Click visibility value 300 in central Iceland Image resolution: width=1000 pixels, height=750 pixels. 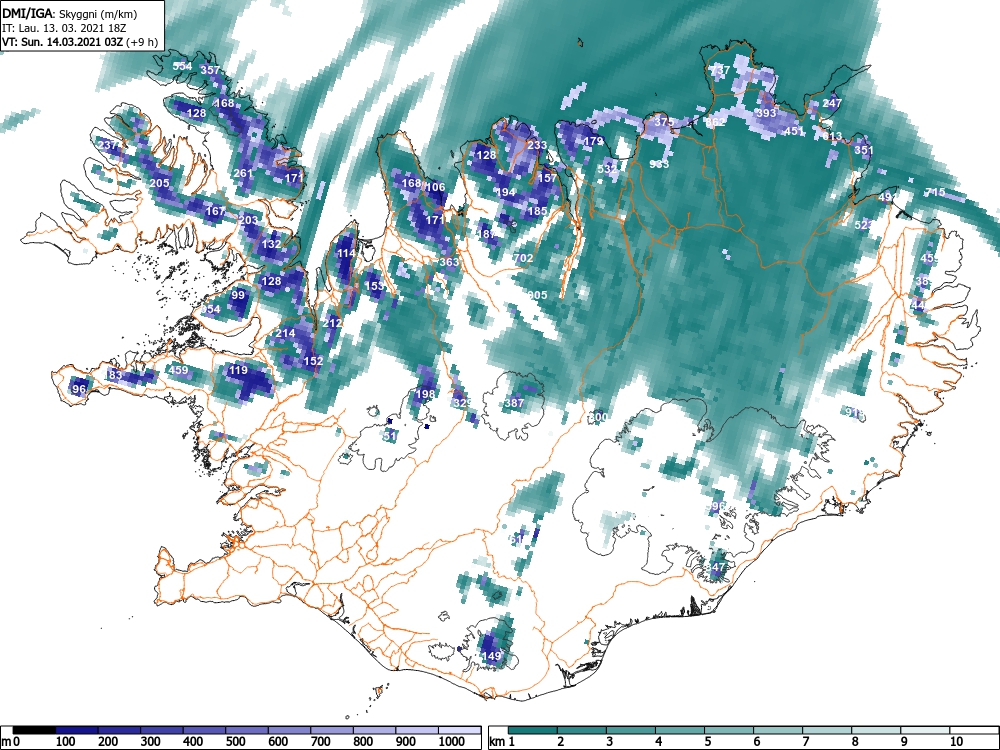(x=598, y=417)
